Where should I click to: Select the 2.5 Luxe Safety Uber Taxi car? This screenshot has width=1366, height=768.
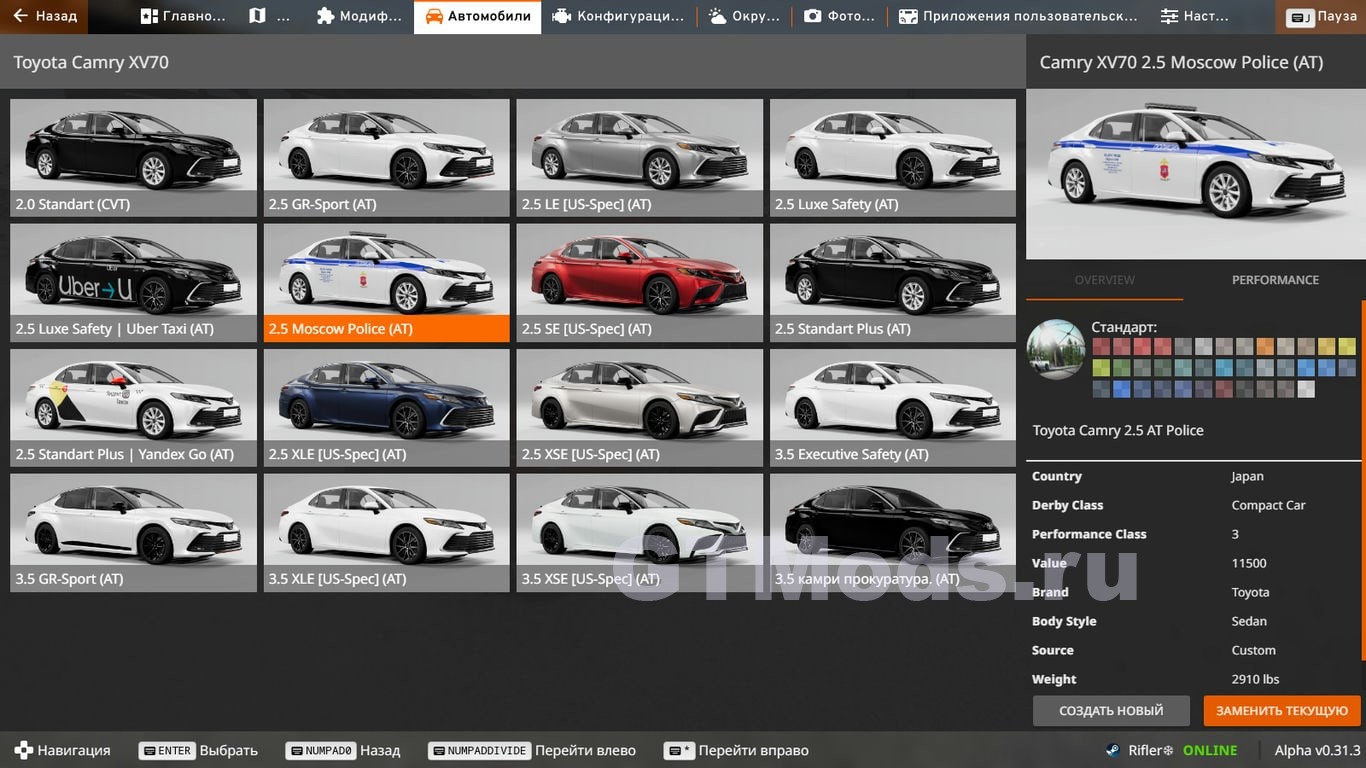click(x=133, y=282)
